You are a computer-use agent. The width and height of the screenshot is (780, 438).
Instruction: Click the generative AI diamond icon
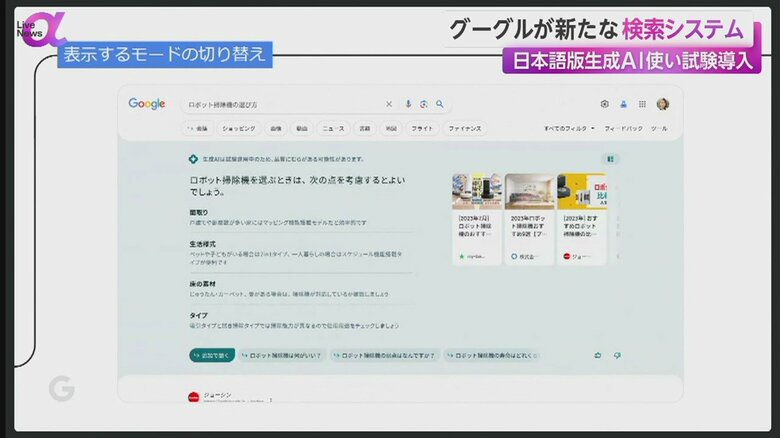(194, 159)
